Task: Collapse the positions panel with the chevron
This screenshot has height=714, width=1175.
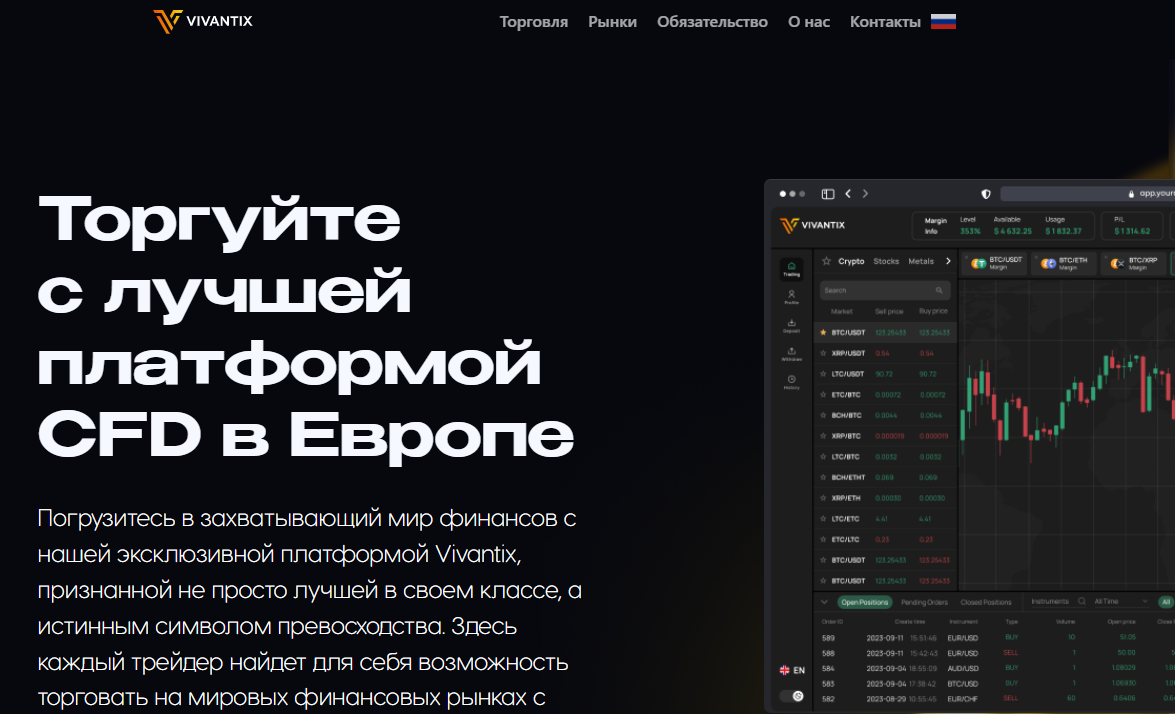Action: 824,602
